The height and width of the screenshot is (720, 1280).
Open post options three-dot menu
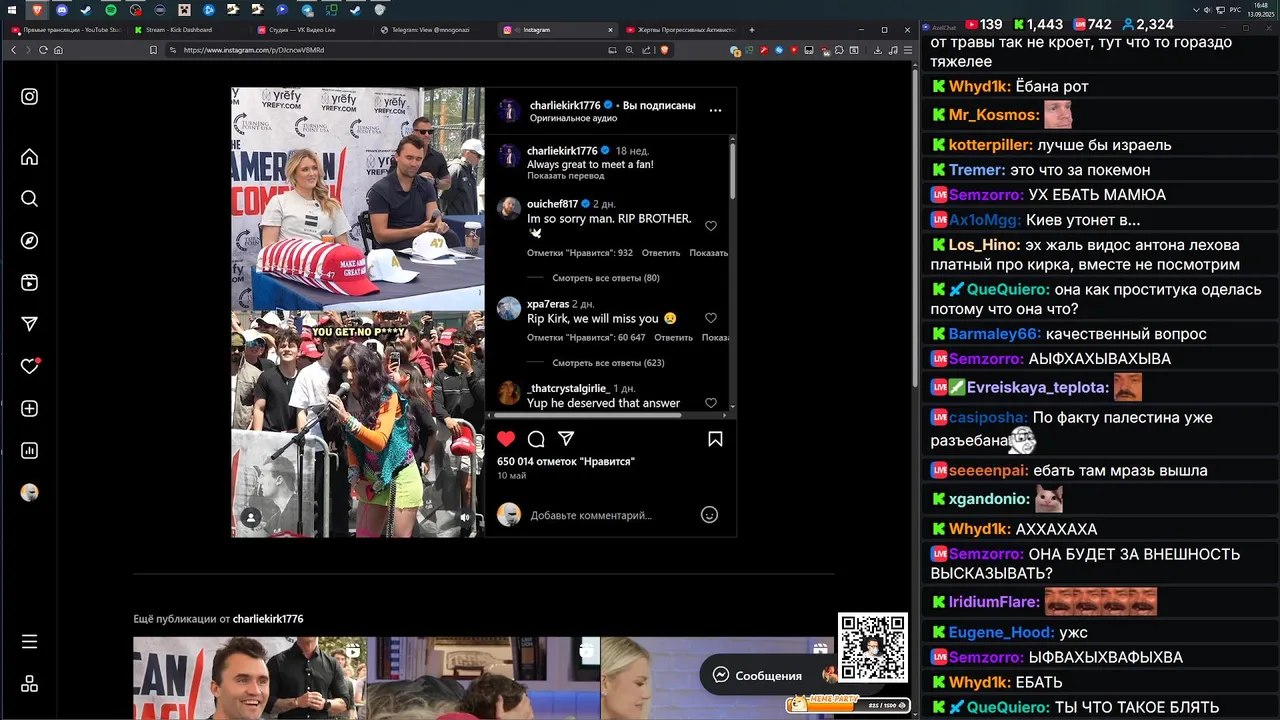715,110
